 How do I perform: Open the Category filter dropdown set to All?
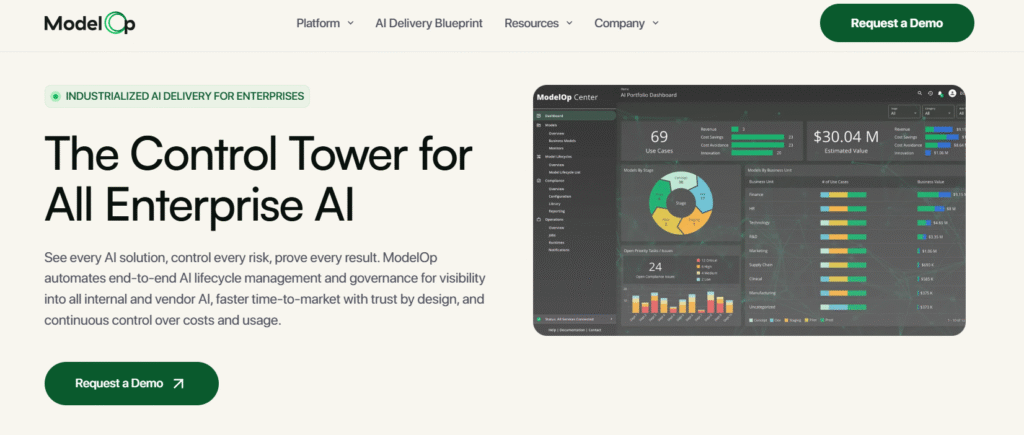coord(938,112)
